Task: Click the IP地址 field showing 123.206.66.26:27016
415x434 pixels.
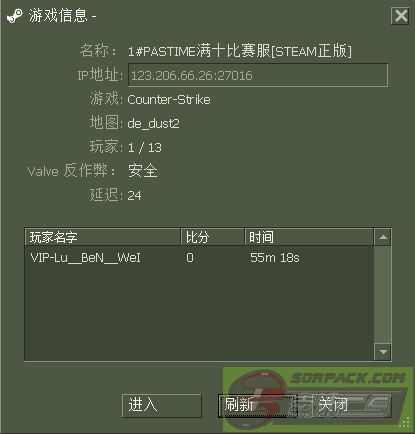Action: pyautogui.click(x=258, y=75)
